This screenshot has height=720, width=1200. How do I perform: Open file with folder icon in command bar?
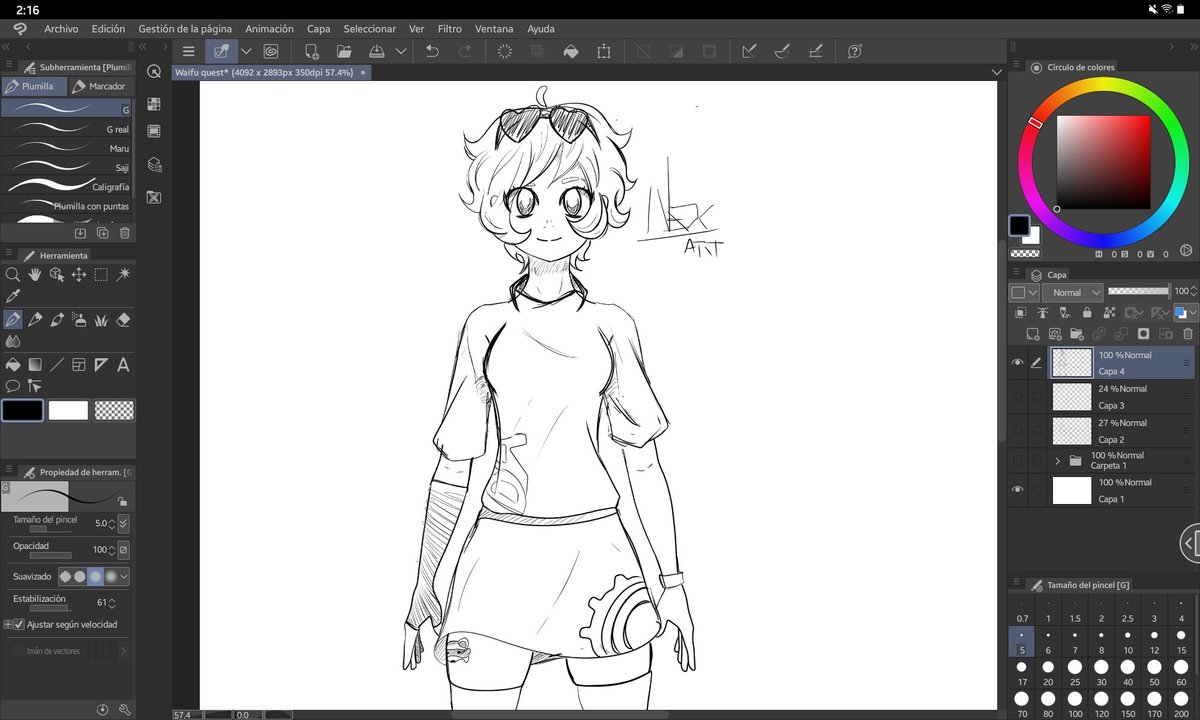344,51
